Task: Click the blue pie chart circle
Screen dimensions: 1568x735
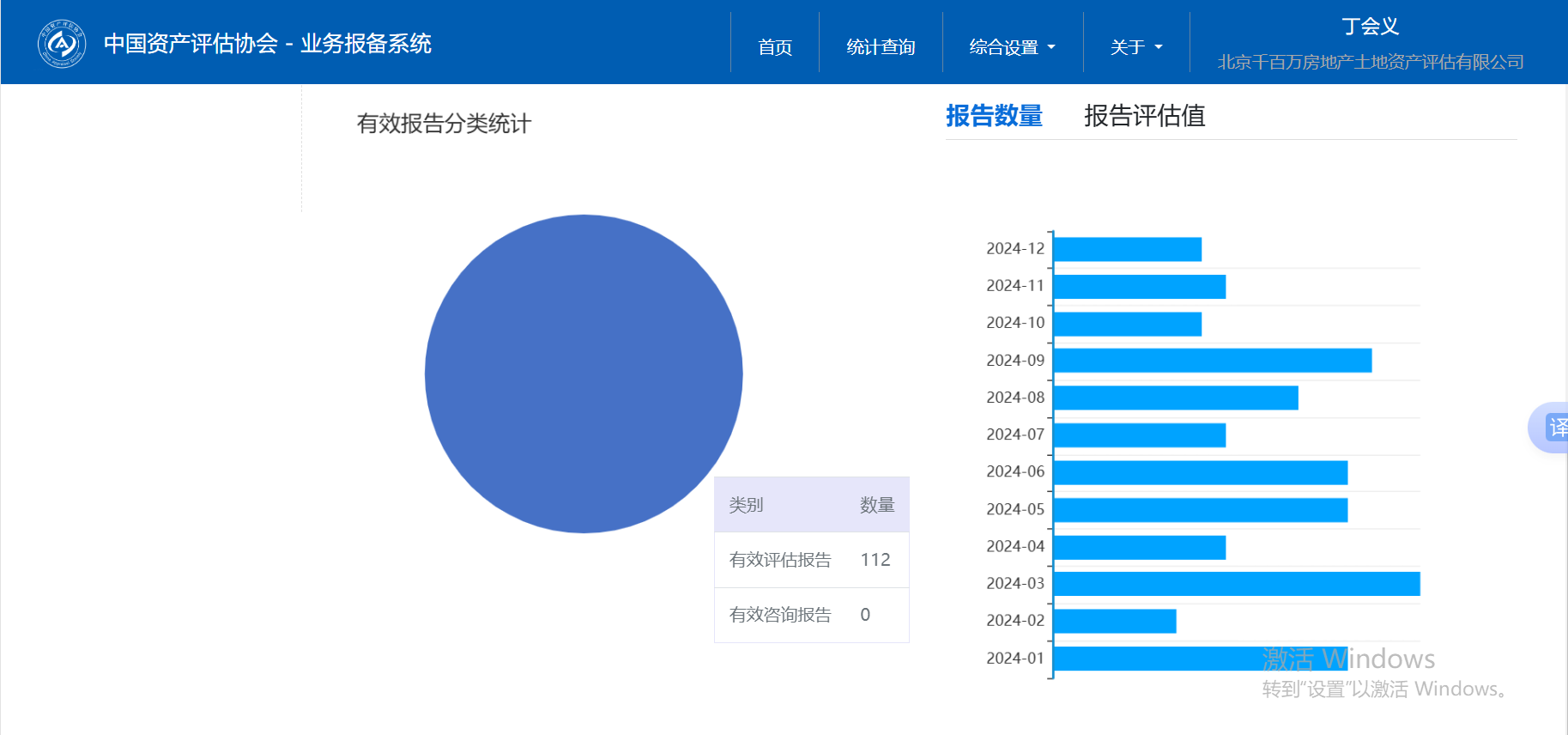Action: (x=584, y=374)
